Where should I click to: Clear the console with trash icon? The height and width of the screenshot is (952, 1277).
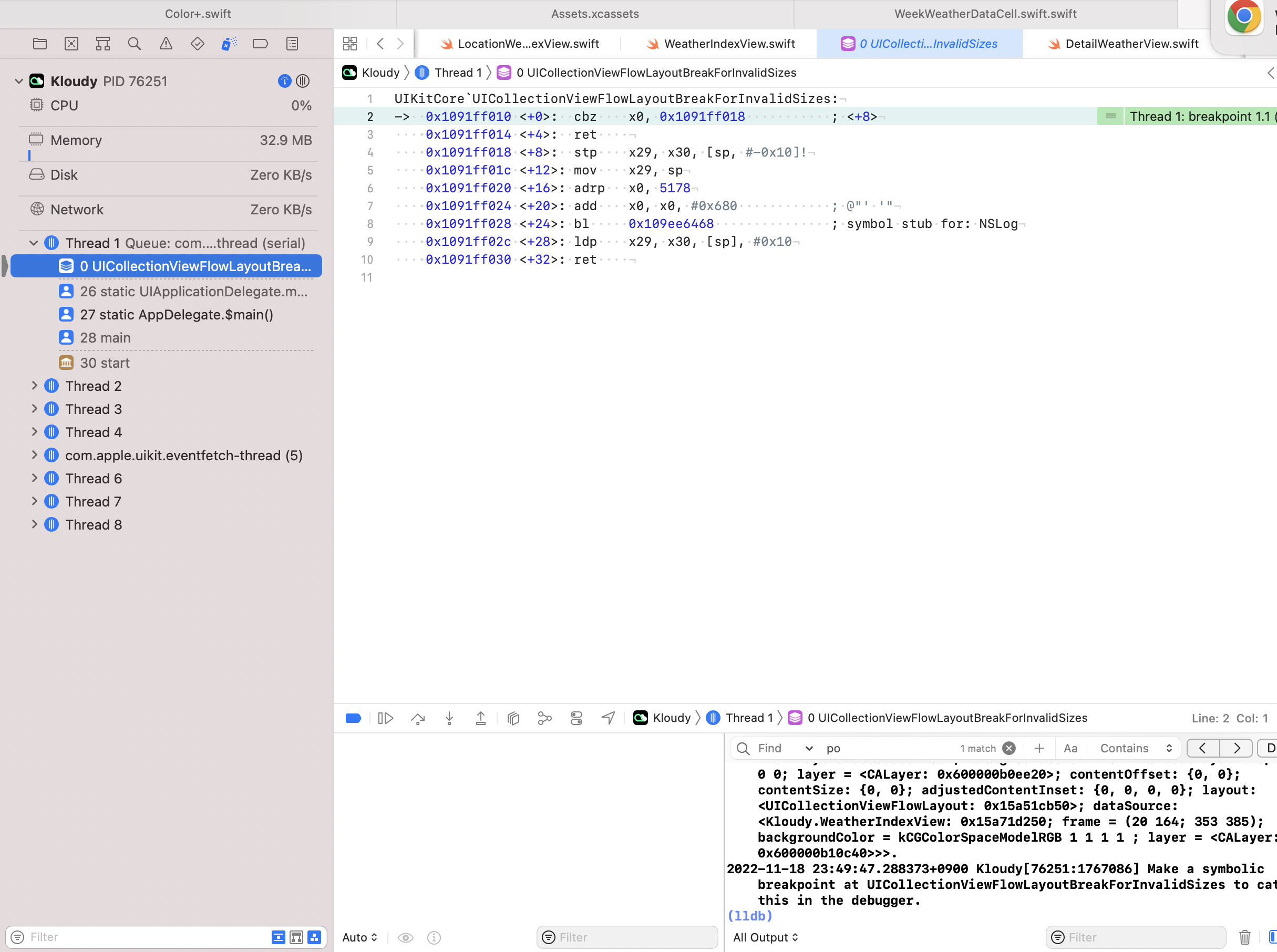[x=1245, y=937]
